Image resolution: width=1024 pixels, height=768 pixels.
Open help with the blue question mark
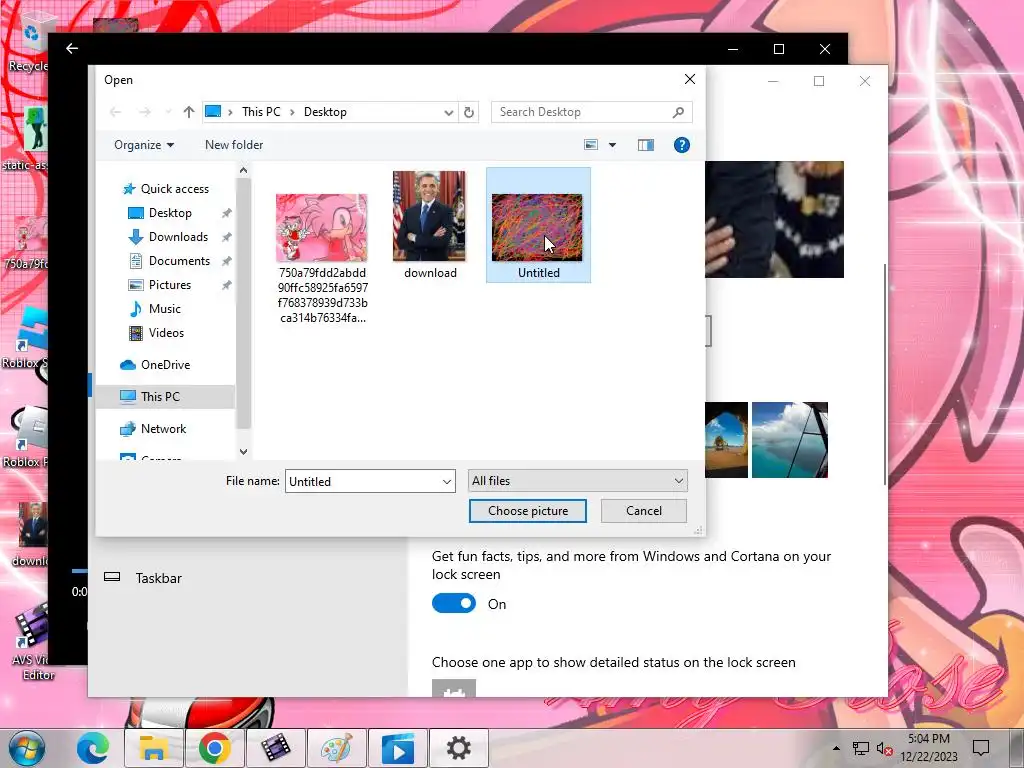(681, 145)
